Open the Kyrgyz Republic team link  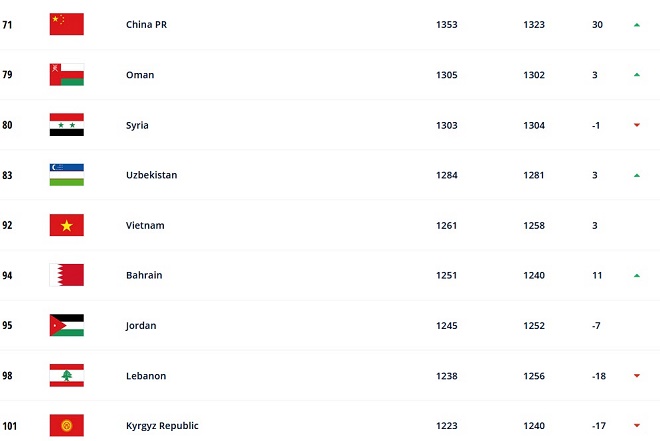pyautogui.click(x=162, y=426)
